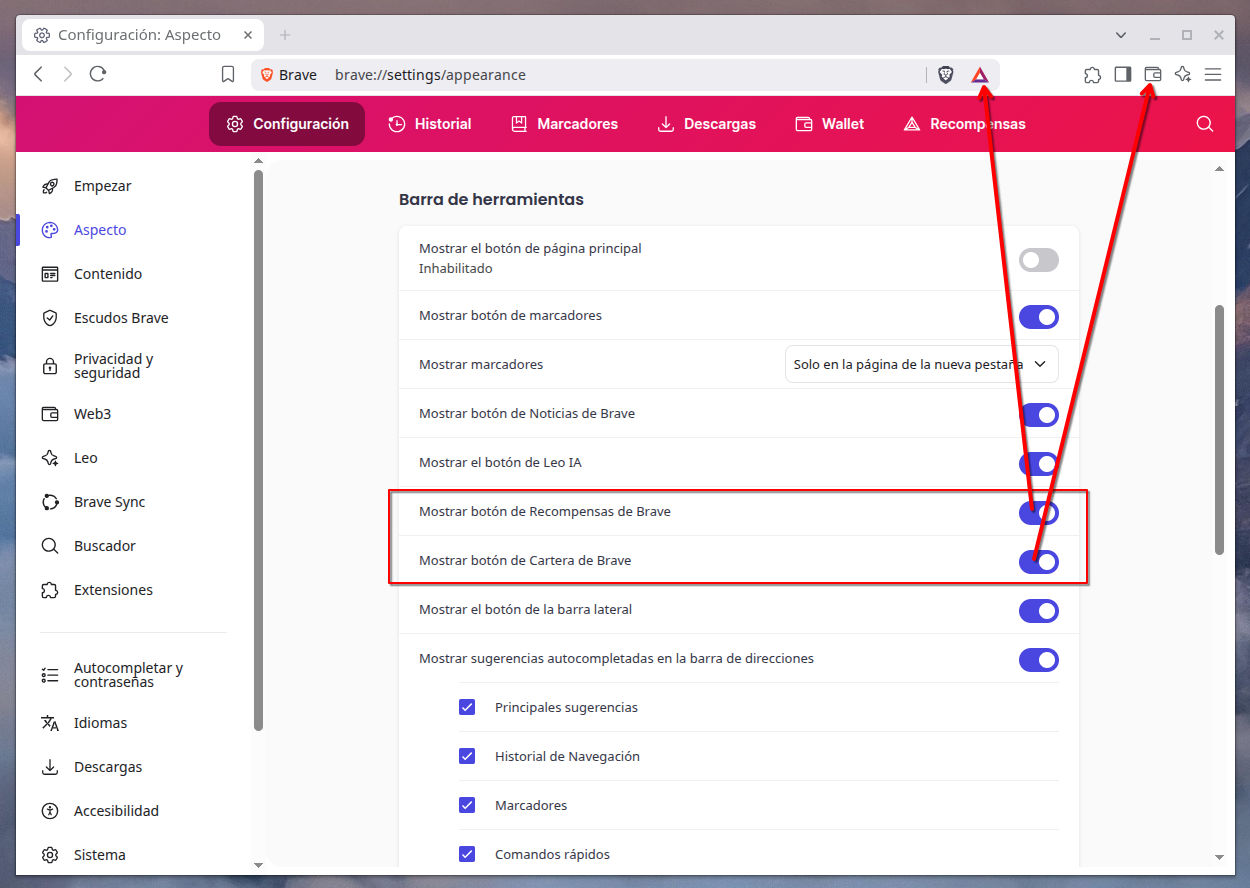Viewport: 1250px width, 888px height.
Task: Click the main settings page vertical scrollbar
Action: [1219, 430]
